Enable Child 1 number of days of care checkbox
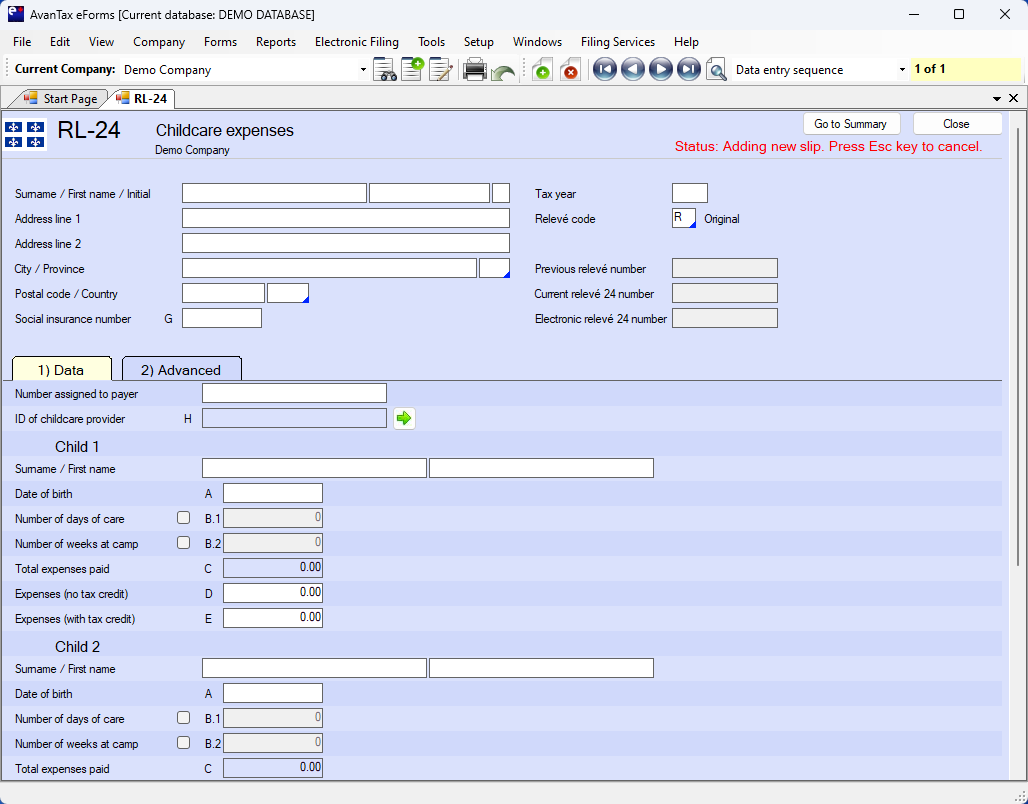 click(x=183, y=518)
